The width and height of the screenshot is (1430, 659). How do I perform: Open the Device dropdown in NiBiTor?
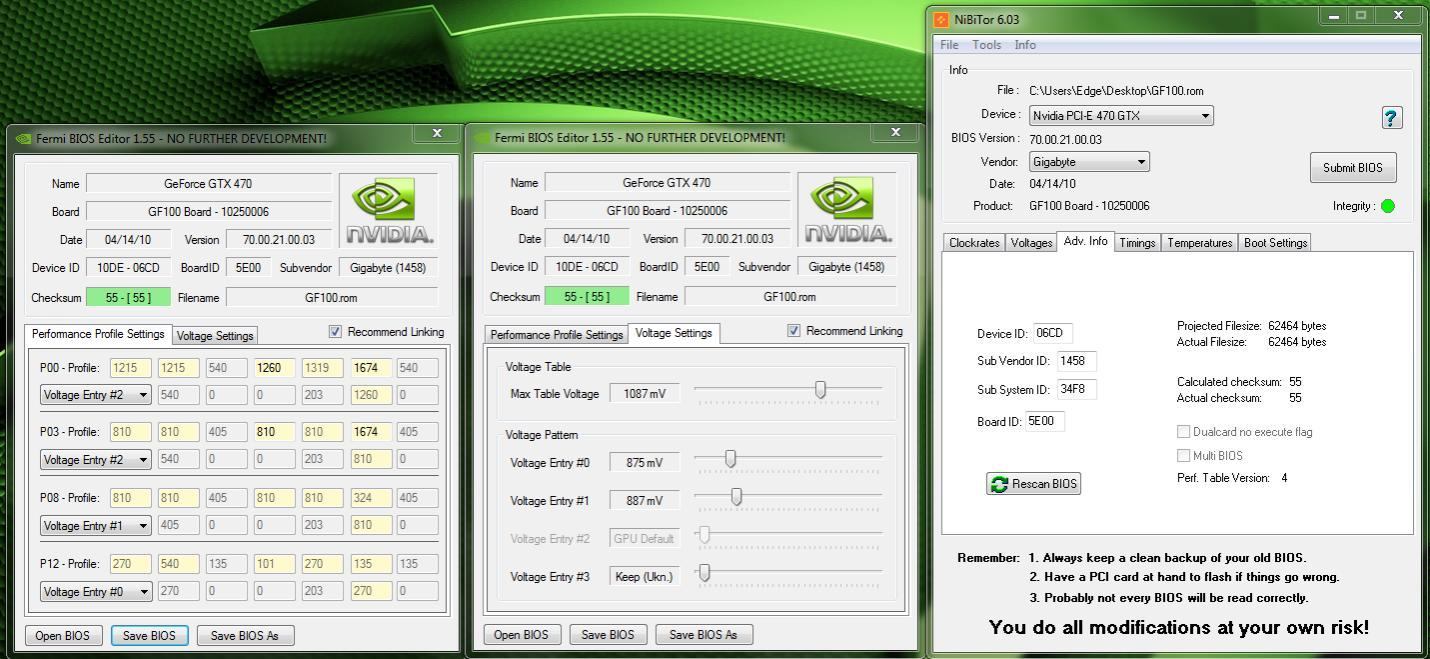[x=1121, y=116]
